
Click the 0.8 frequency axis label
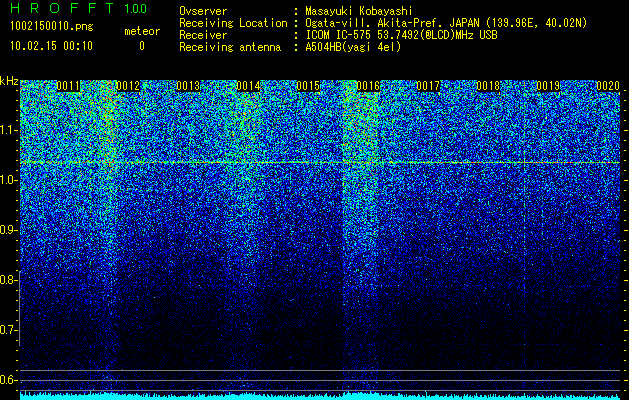(8, 280)
